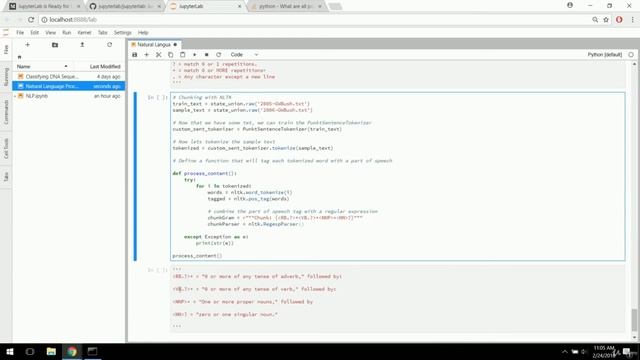Select the Natural Language Processing notebook file

tap(69, 86)
